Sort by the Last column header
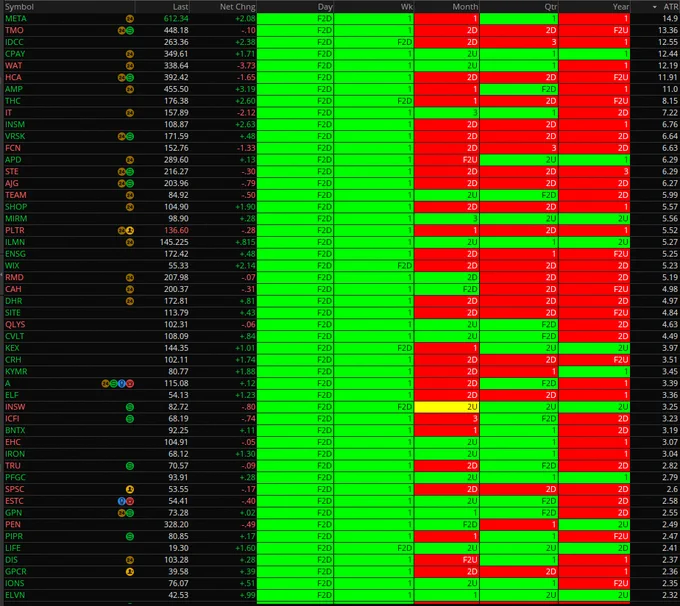 180,7
